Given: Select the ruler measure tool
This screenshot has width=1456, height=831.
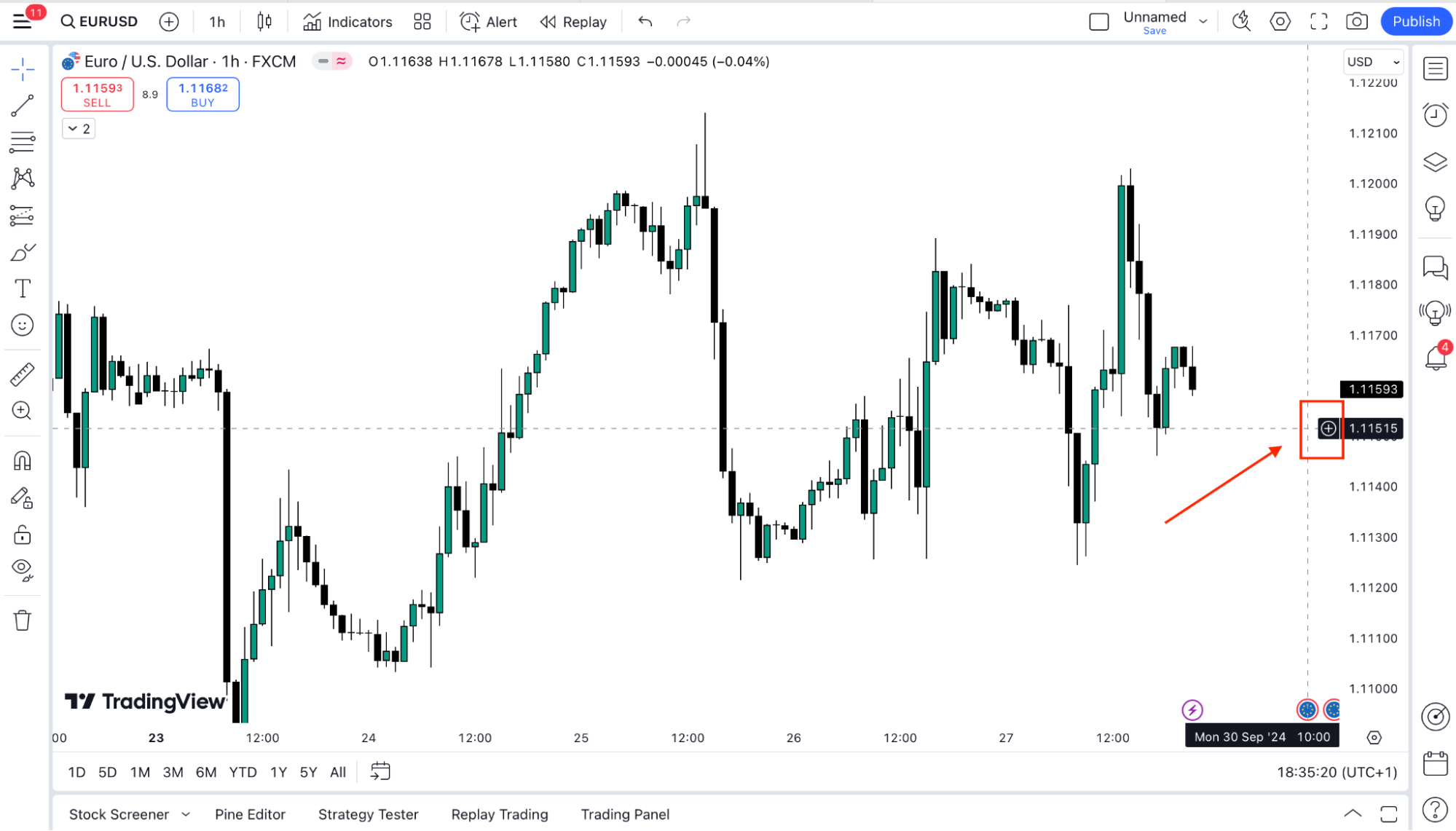Looking at the screenshot, I should 22,374.
